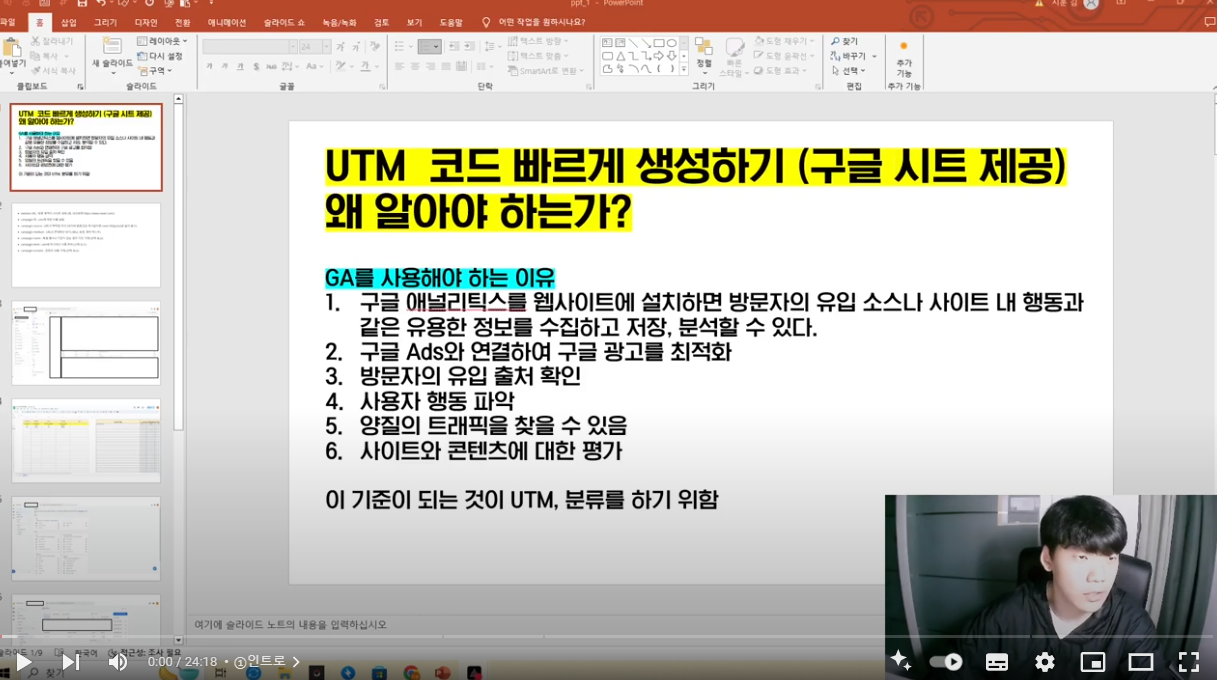The image size is (1217, 680).
Task: Open the 전환 ribbon tab
Action: (182, 22)
